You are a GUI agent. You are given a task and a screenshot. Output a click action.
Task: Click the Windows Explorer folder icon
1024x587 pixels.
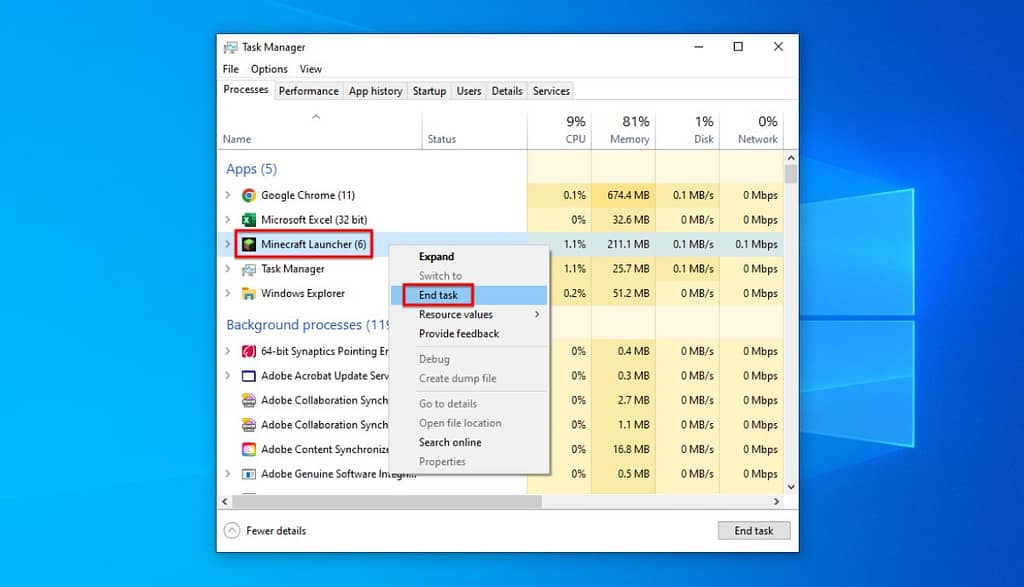248,294
